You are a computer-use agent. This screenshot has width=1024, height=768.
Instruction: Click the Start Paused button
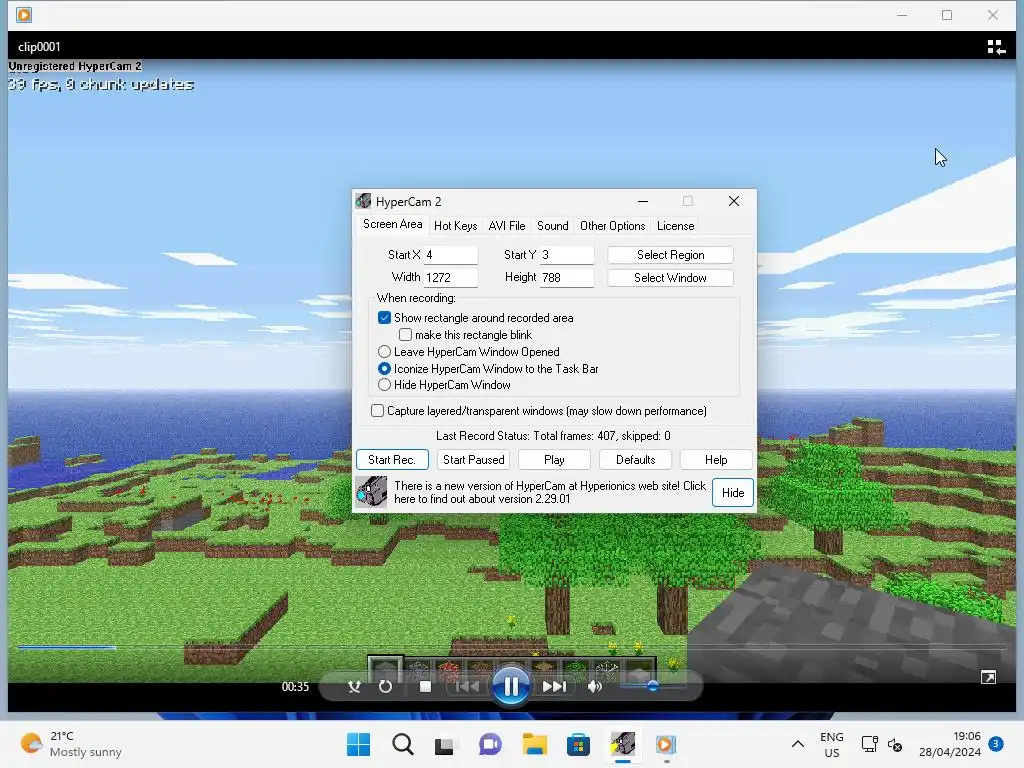(473, 460)
